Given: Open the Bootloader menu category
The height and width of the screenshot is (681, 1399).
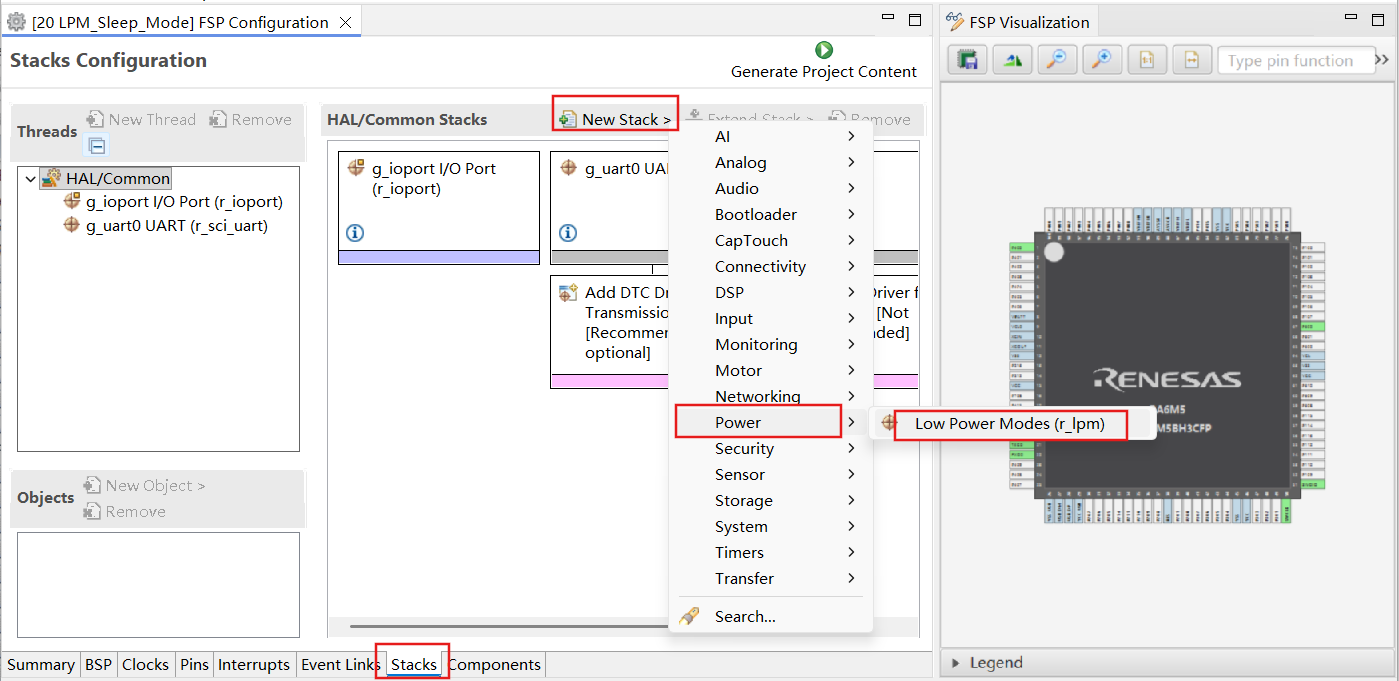Looking at the screenshot, I should 769,214.
